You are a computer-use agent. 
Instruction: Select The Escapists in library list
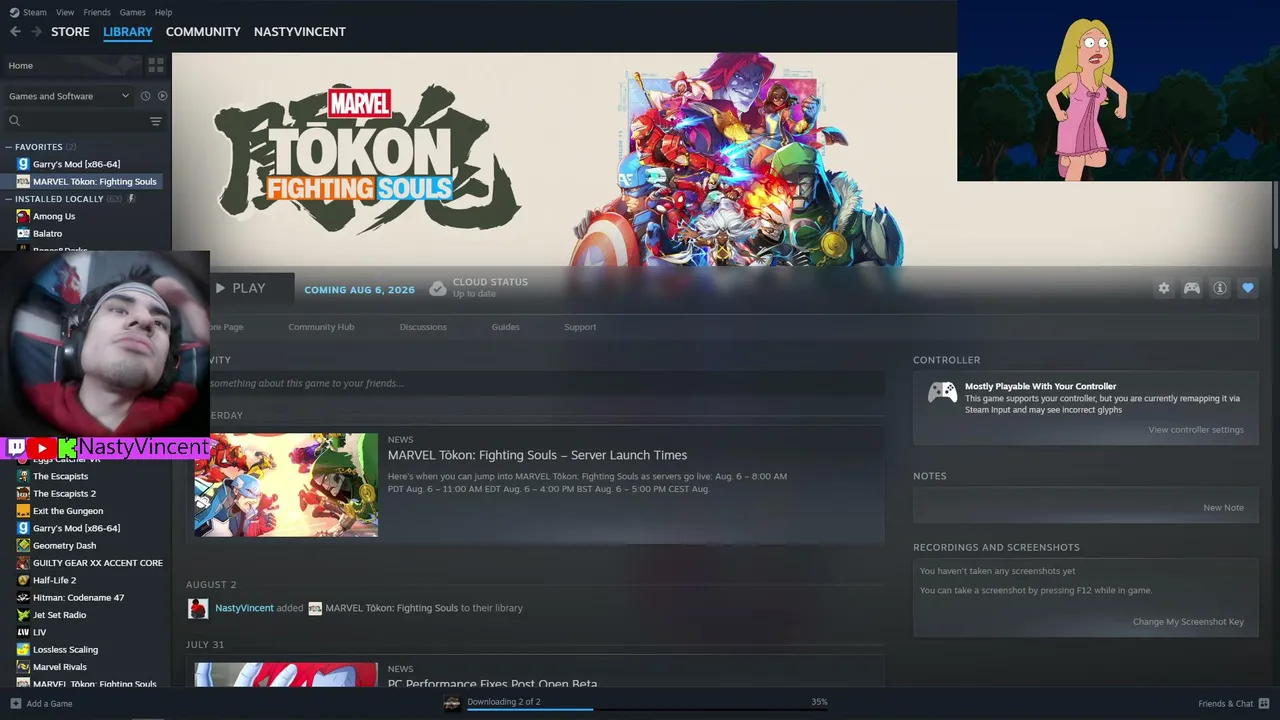pyautogui.click(x=60, y=476)
